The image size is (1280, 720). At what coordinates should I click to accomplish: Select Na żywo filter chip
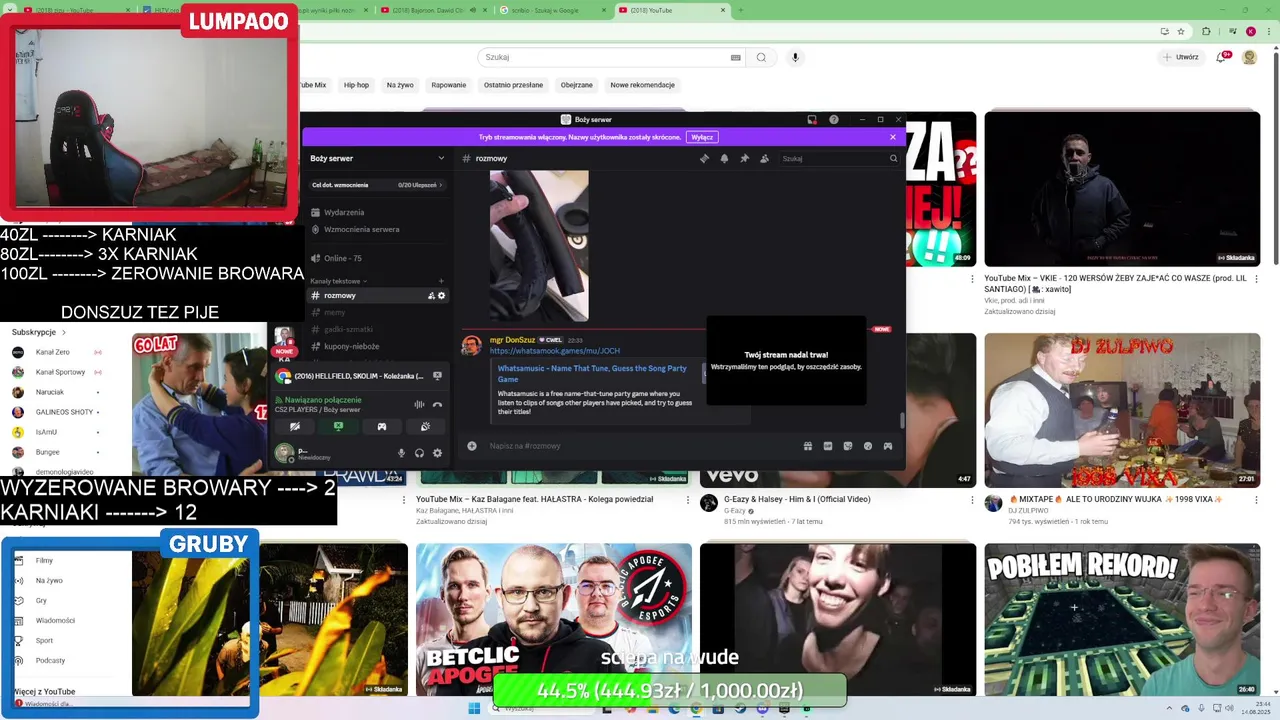tap(400, 85)
